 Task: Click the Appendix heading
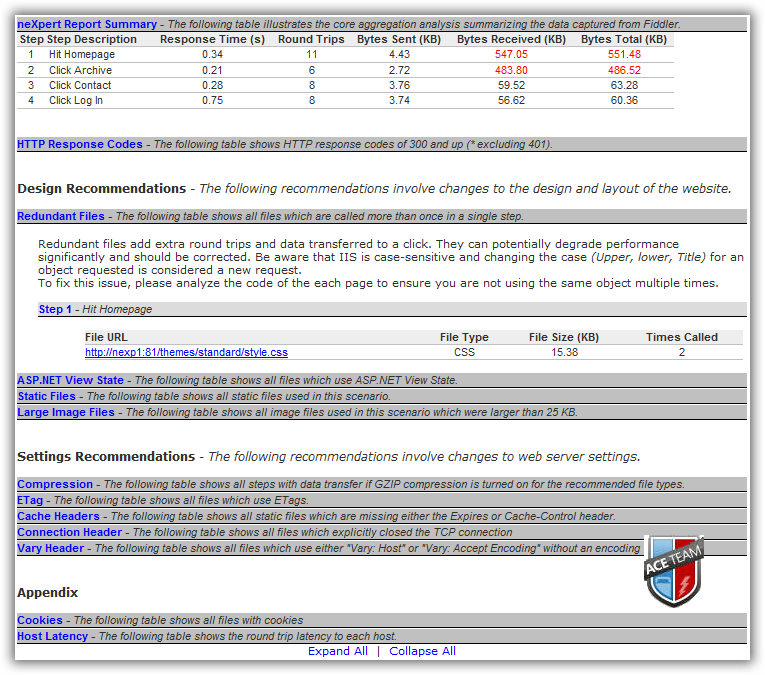47,593
